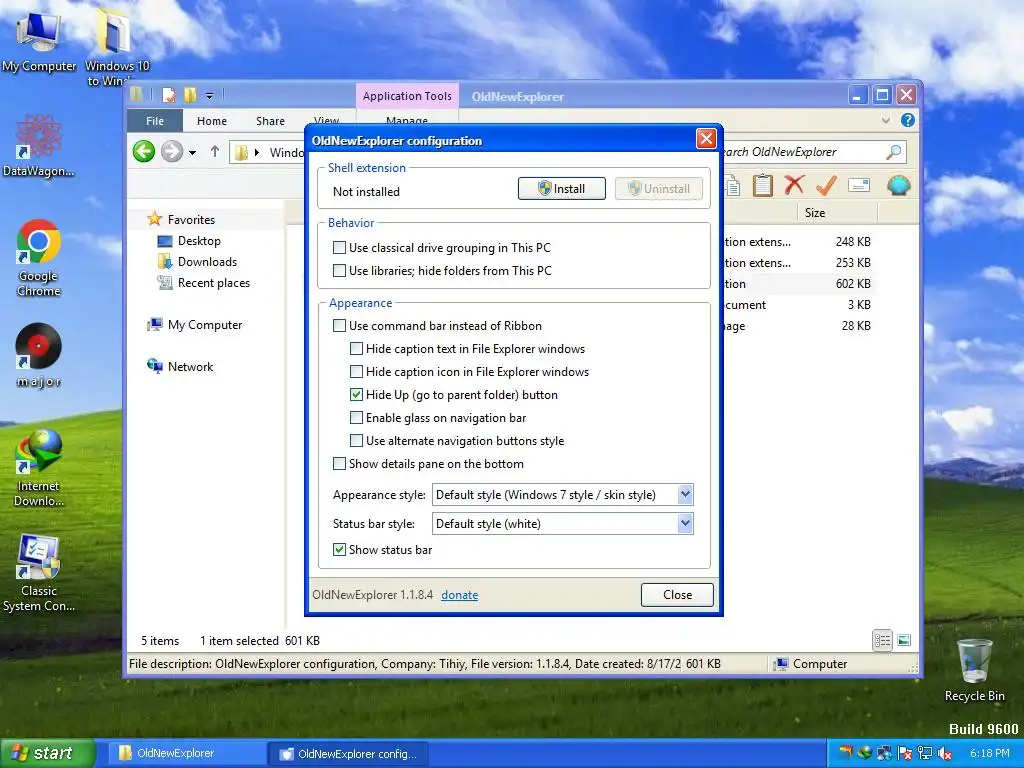Select the Application Tools tab
The width and height of the screenshot is (1024, 768).
click(407, 96)
